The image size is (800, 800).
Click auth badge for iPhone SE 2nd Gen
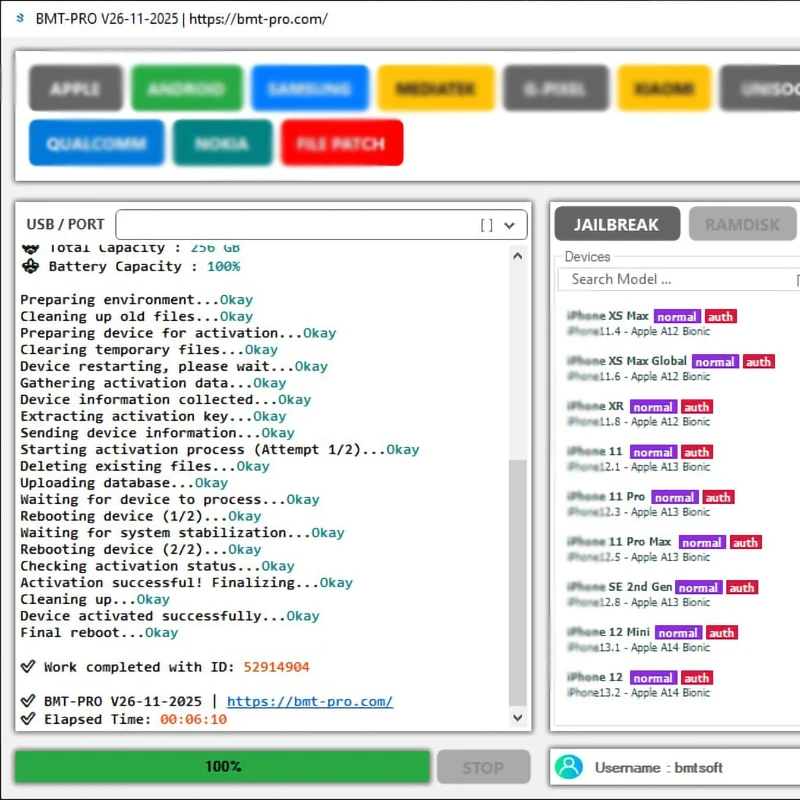(742, 587)
